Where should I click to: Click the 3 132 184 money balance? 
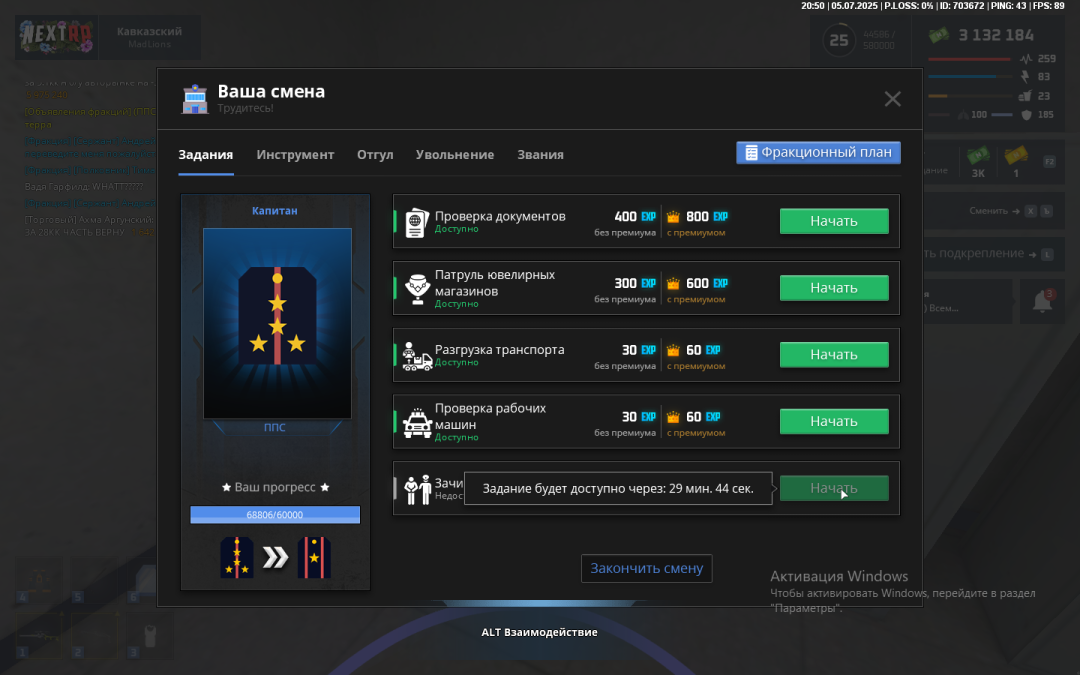(996, 35)
